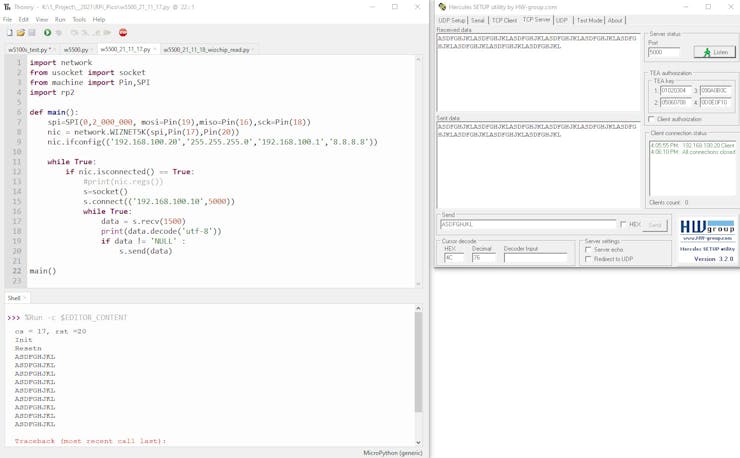Switch to the TCP Client tab
Screen dimensions: 740x458
pos(504,20)
